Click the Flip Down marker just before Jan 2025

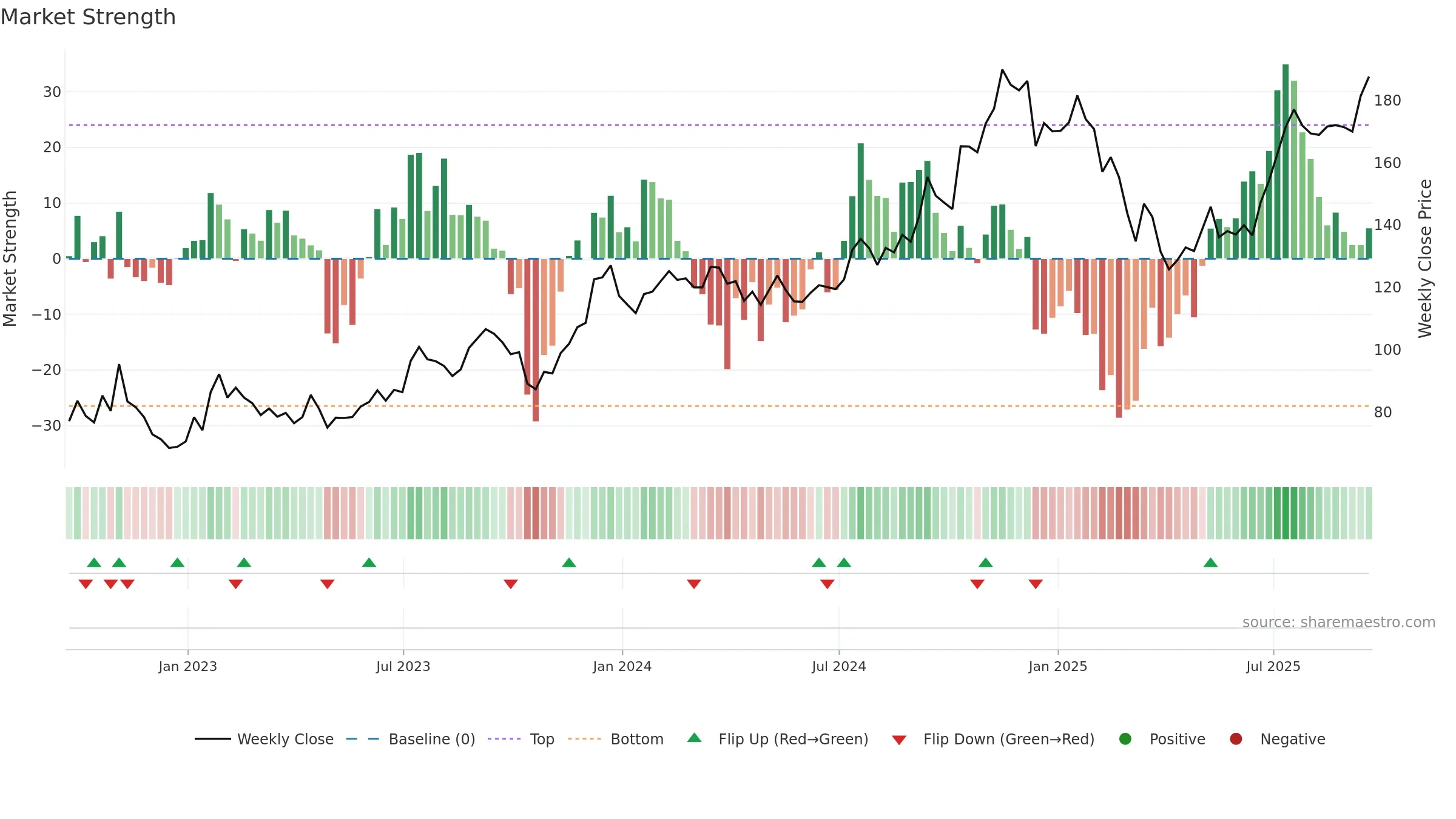1036,584
